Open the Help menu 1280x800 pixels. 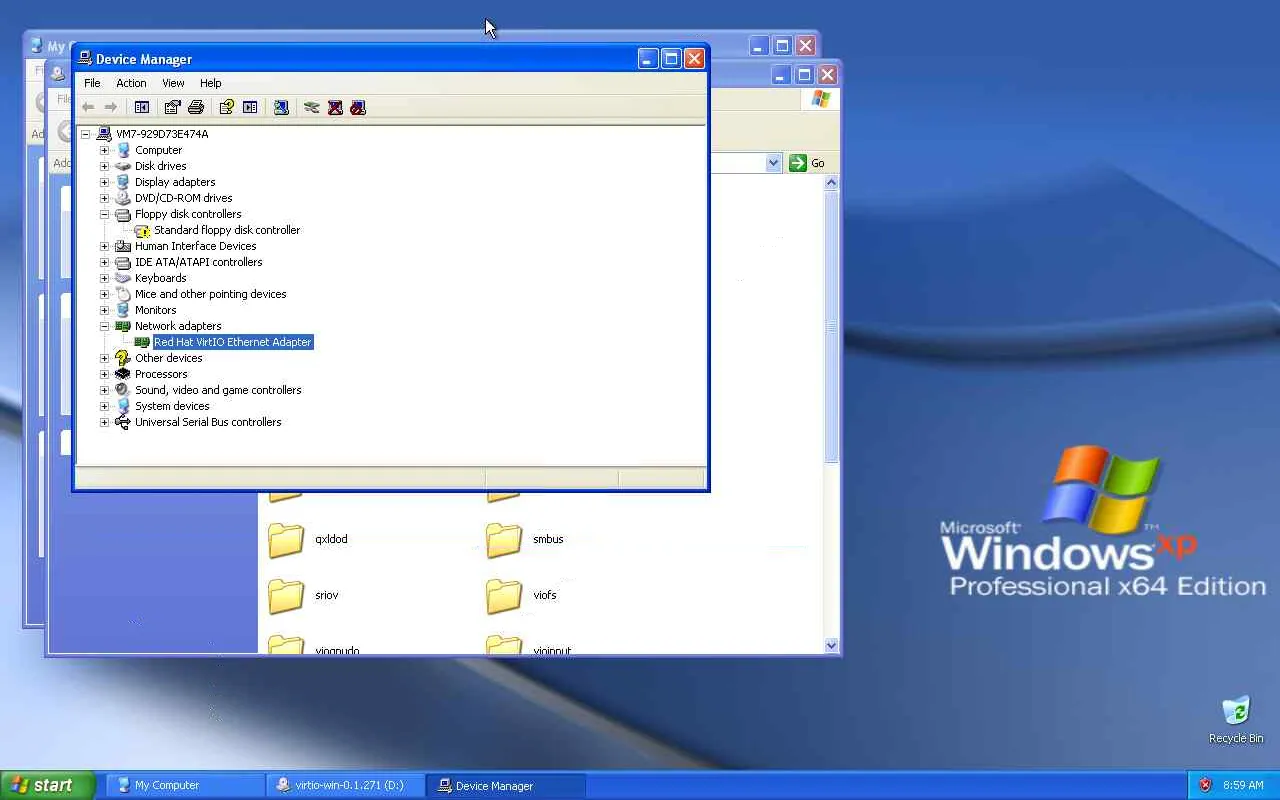point(210,83)
